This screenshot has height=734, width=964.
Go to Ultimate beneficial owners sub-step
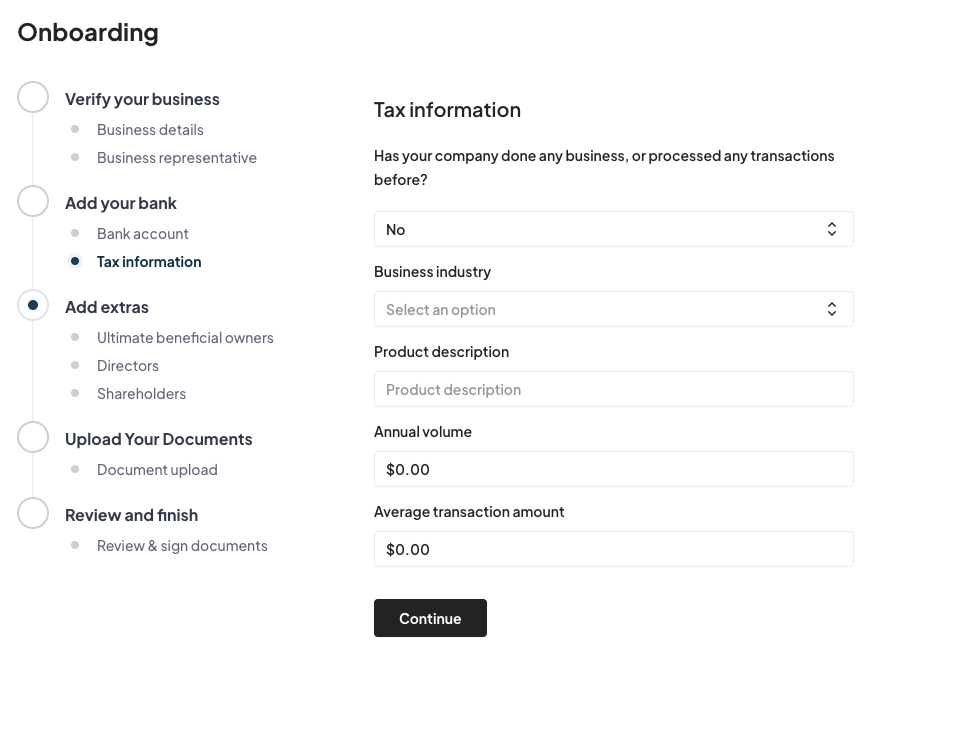185,337
